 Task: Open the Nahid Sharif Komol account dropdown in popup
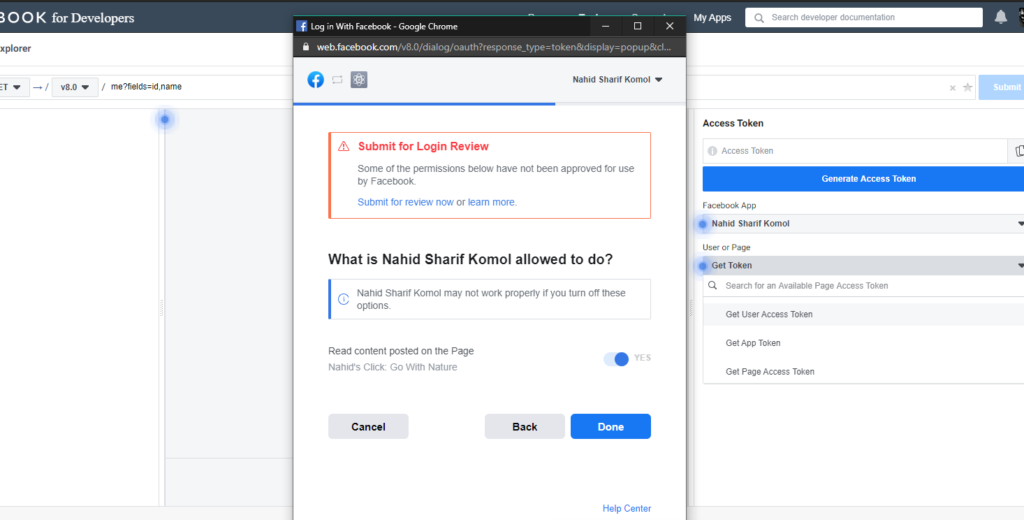(617, 80)
